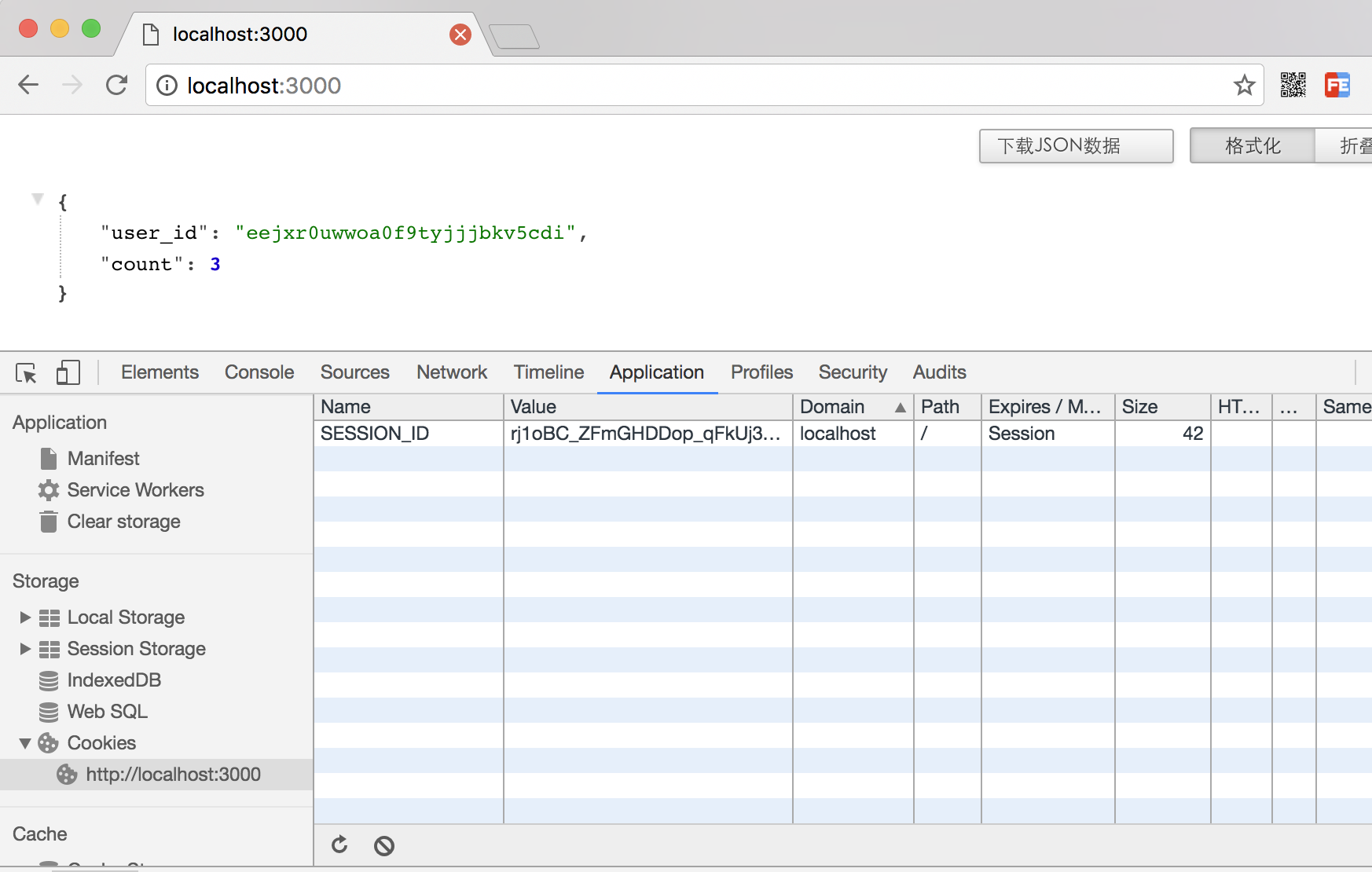The height and width of the screenshot is (872, 1372).
Task: Collapse the JSON root object triangle
Action: click(x=37, y=199)
